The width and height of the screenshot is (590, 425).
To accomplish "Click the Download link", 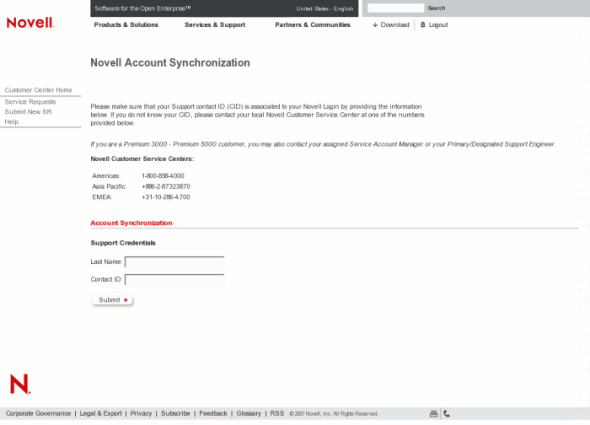I will tap(395, 25).
